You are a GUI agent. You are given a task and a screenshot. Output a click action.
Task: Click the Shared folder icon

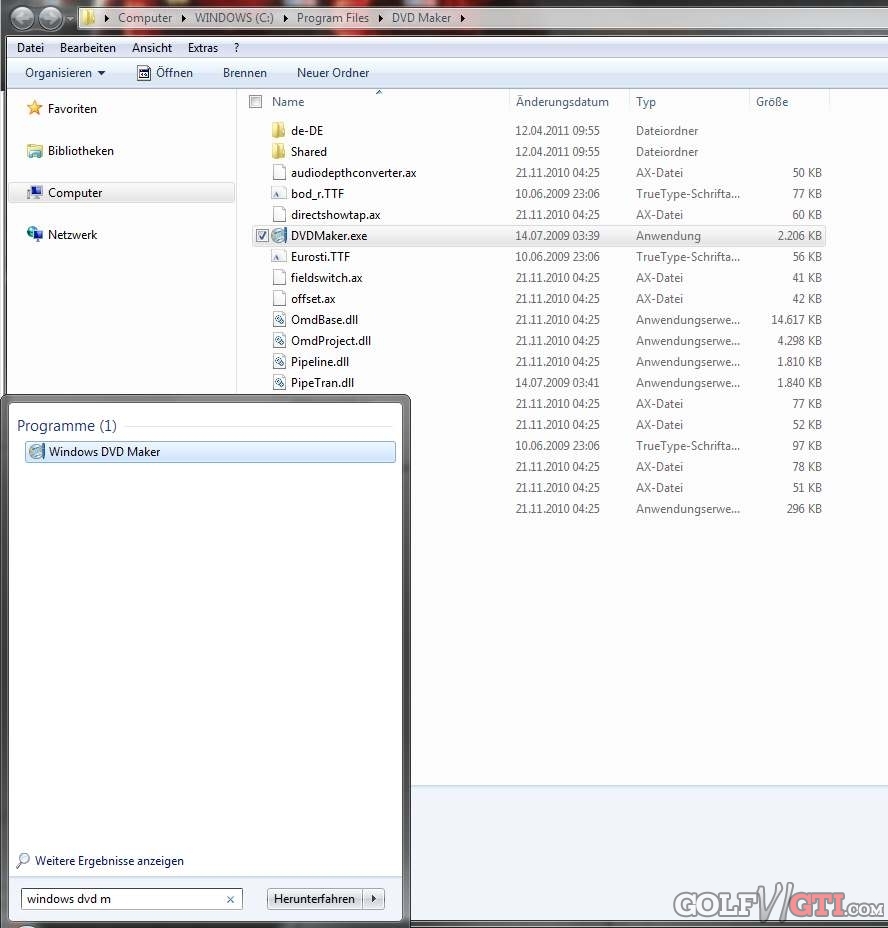click(x=279, y=152)
